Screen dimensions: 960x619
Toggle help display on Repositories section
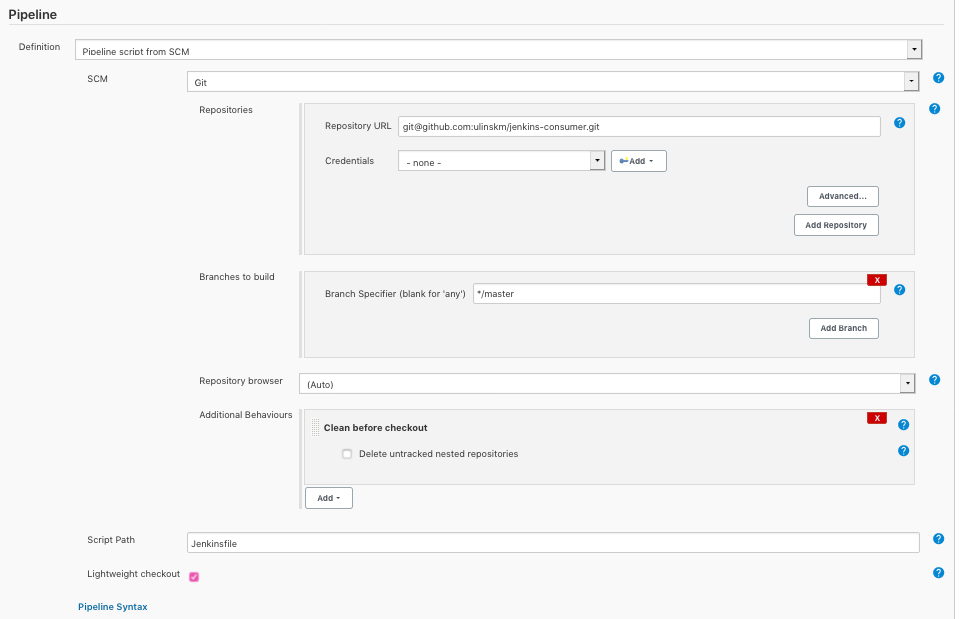pyautogui.click(x=934, y=108)
